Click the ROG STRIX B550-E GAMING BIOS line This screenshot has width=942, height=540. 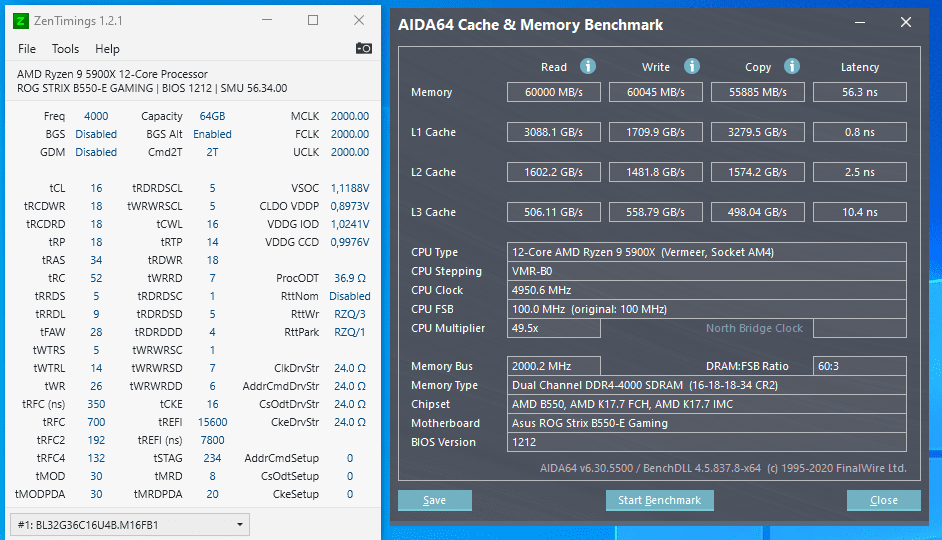[152, 88]
